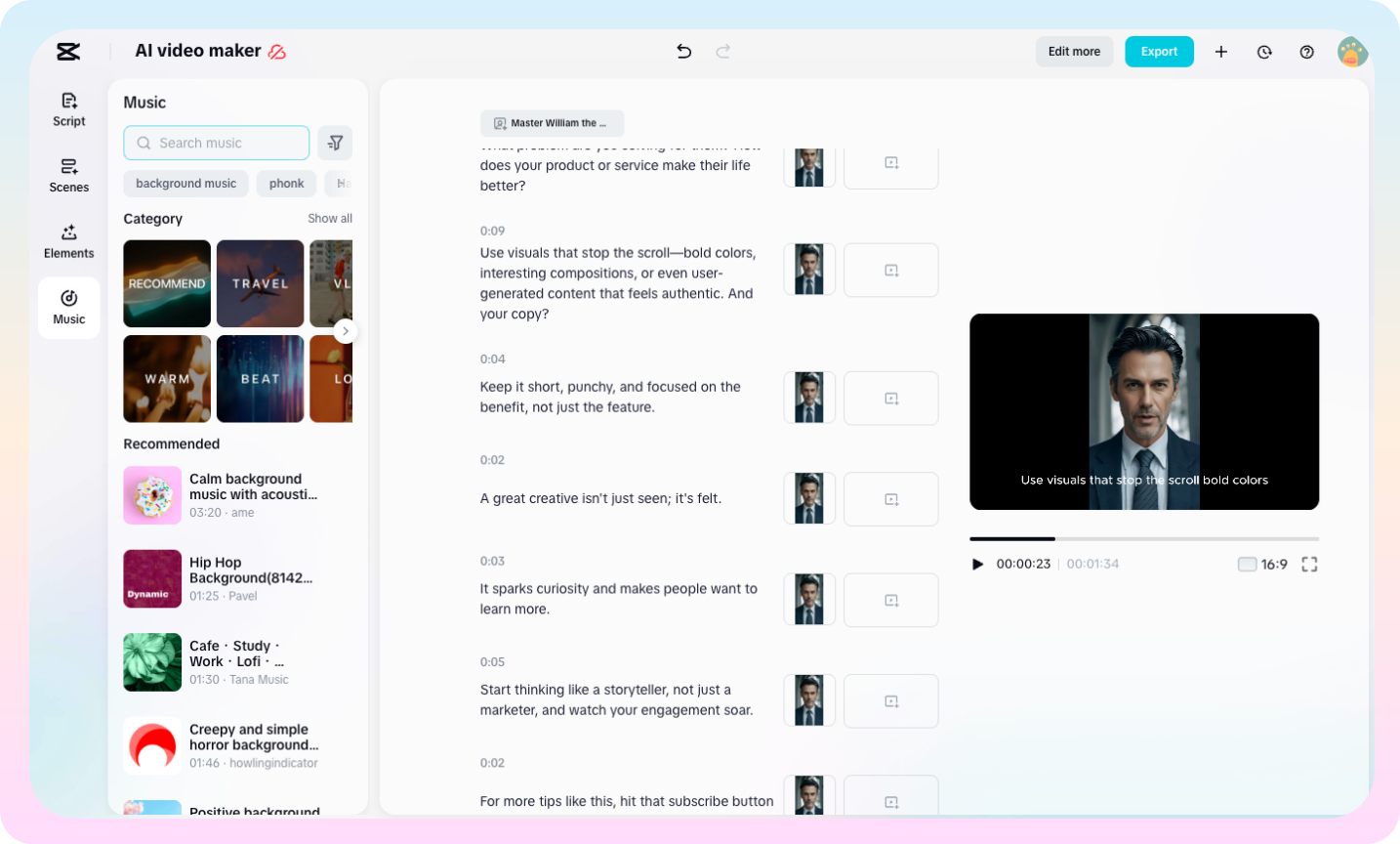Switch to the Scenes panel
Image resolution: width=1400 pixels, height=844 pixels.
[x=68, y=176]
